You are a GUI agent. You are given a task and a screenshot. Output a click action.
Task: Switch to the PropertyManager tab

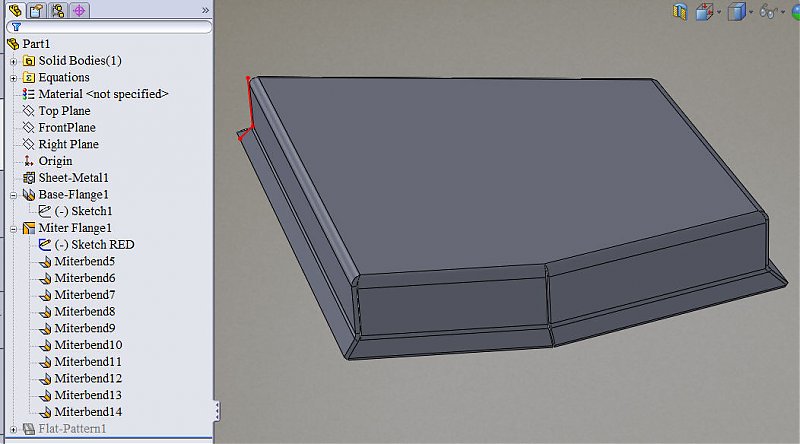(36, 10)
